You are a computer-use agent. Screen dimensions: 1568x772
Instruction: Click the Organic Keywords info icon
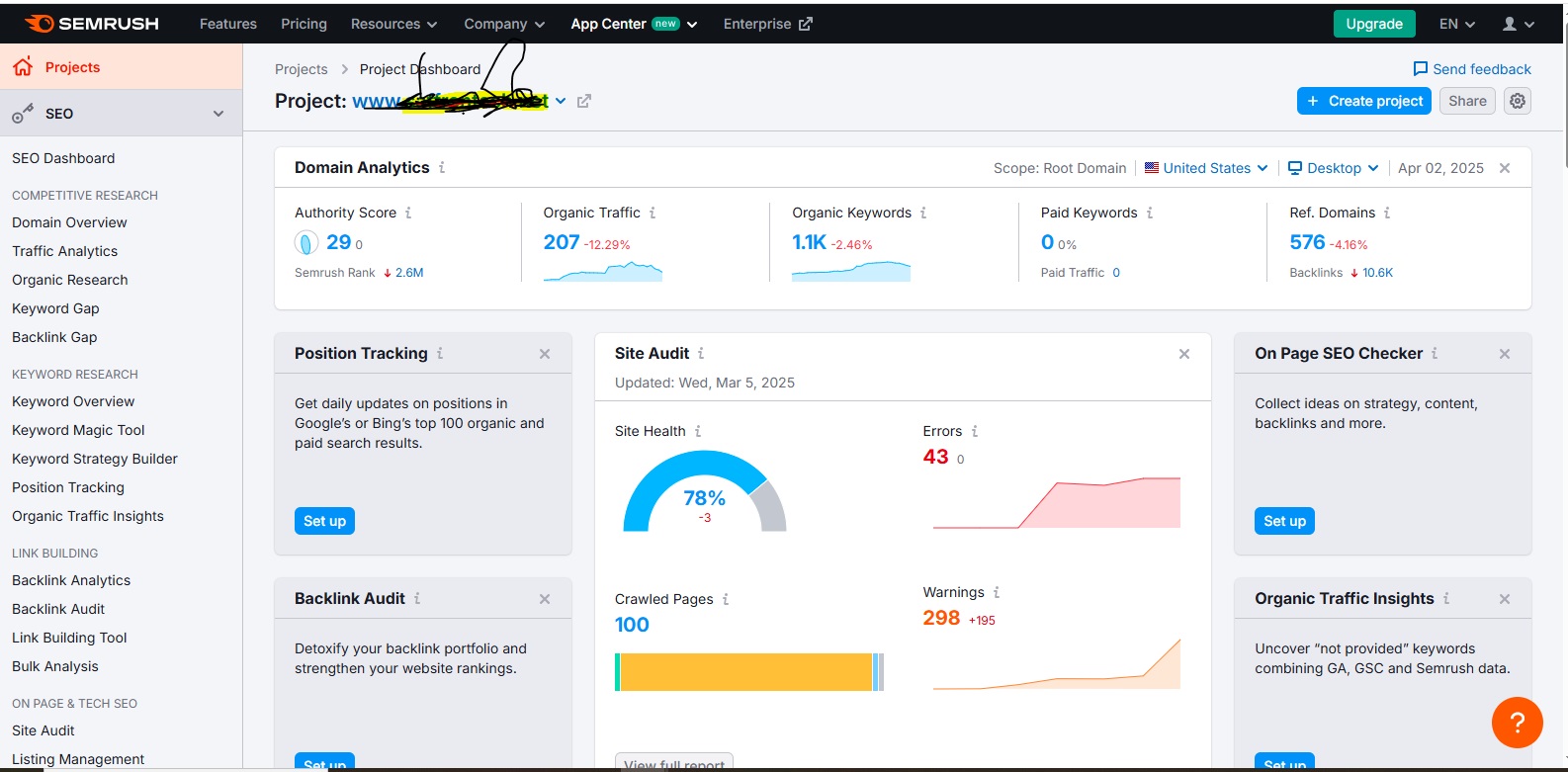(923, 213)
